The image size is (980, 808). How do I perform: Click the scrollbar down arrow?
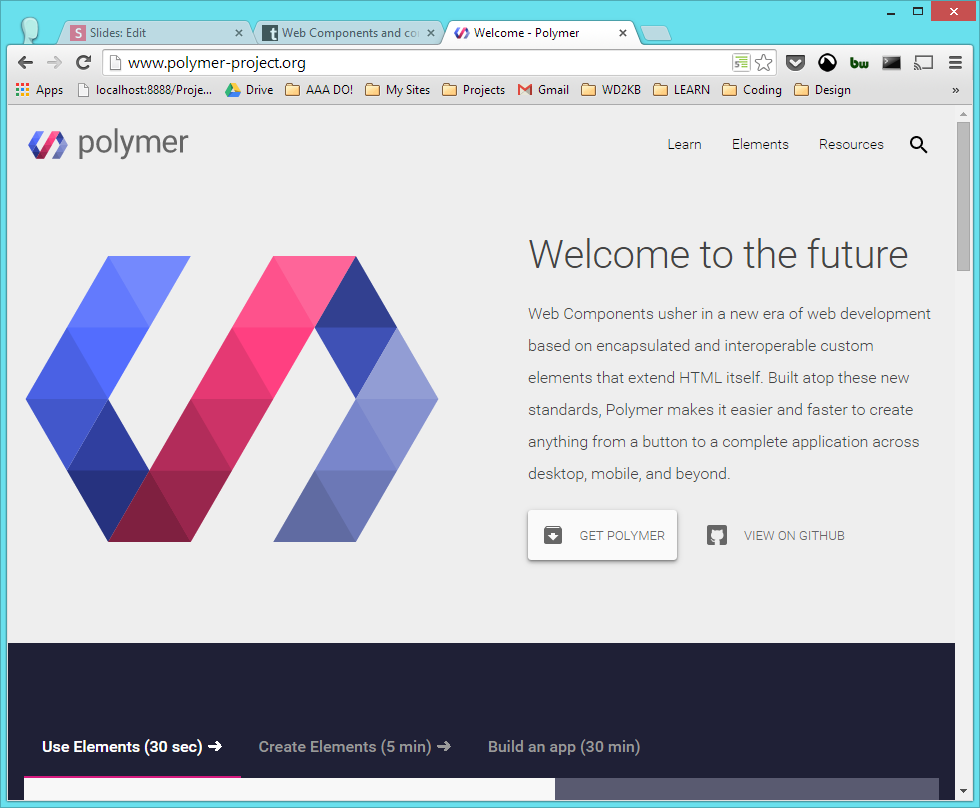coord(963,792)
